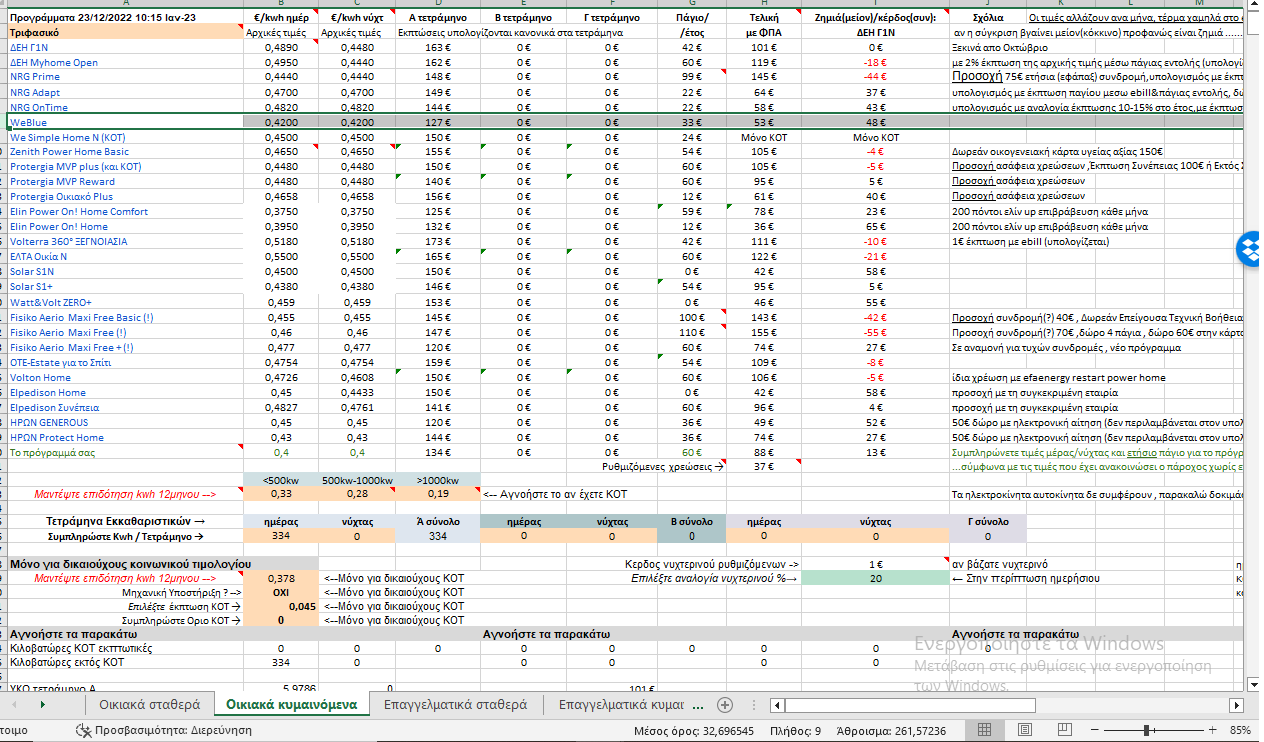The image size is (1264, 742).
Task: Switch to the "Οικιακά σταθερά" sheet tab
Action: coord(149,704)
